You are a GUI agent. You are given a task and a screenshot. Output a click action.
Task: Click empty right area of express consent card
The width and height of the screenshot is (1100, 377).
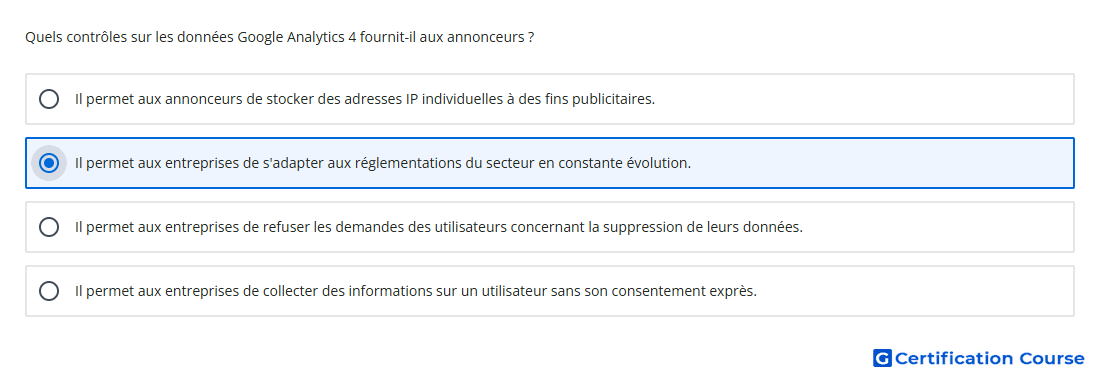(x=915, y=291)
